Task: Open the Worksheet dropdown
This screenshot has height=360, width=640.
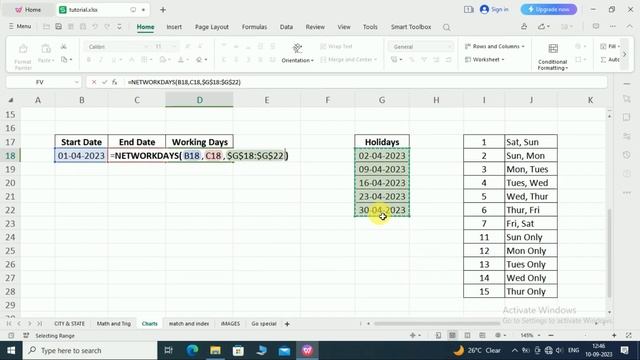Action: click(484, 60)
